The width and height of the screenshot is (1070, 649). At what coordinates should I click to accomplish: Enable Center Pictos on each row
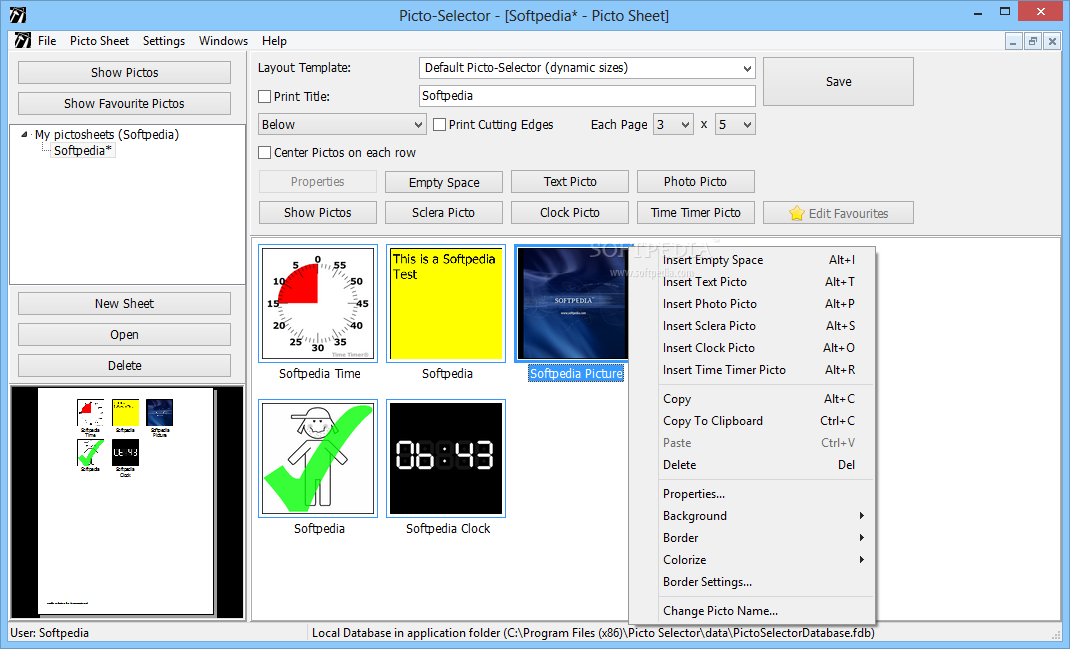pos(265,152)
